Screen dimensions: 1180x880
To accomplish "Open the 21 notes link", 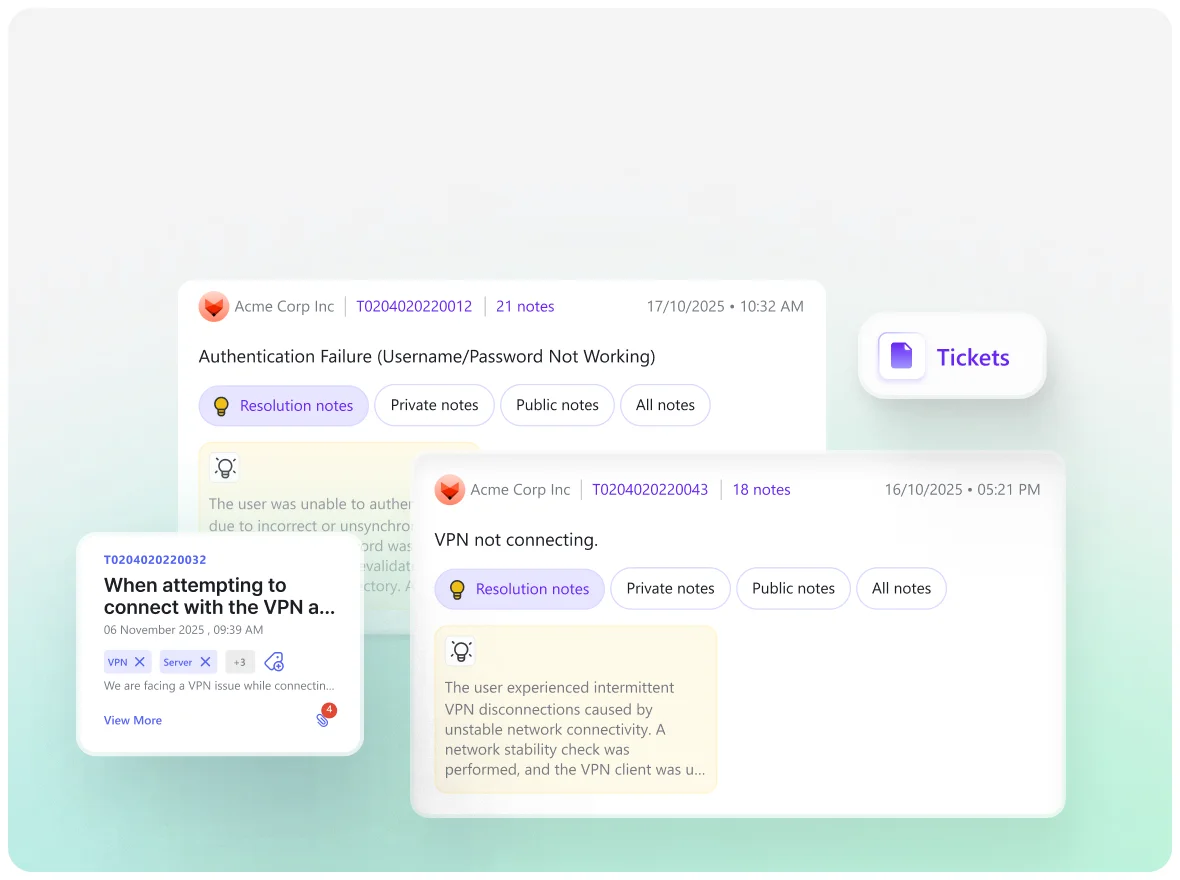I will click(x=525, y=307).
